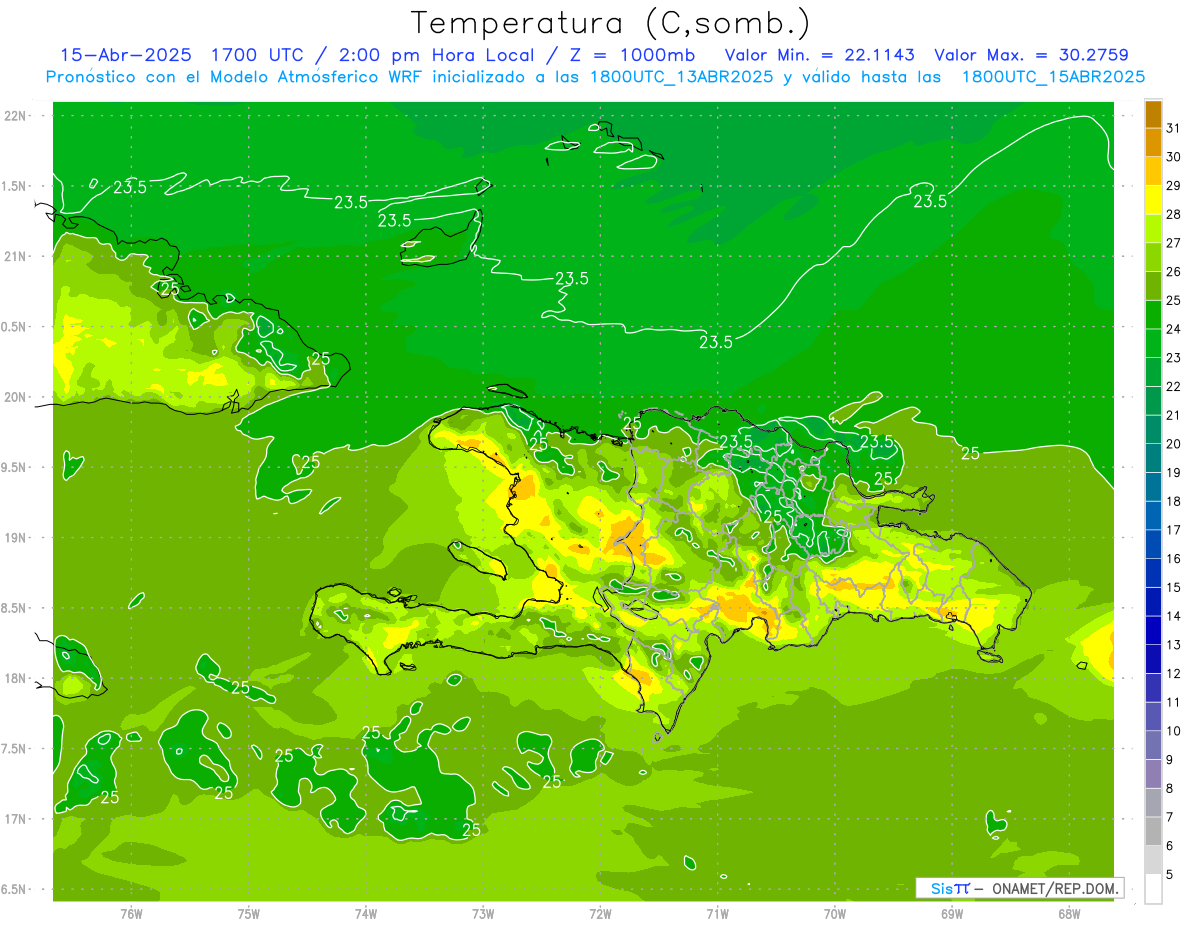This screenshot has width=1200, height=927.
Task: Pick the gray swatch between 6 and 7
Action: click(1153, 832)
